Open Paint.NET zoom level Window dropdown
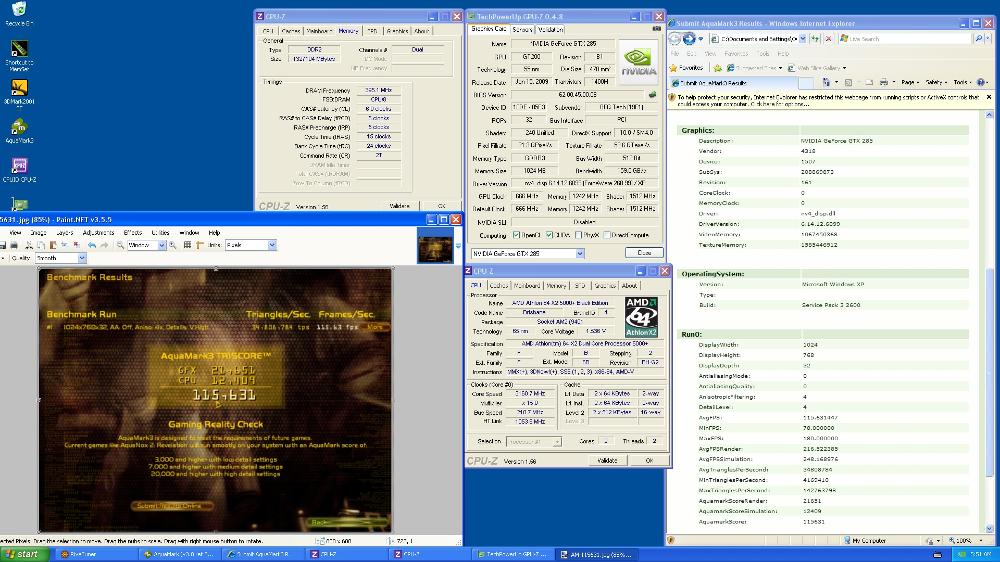 [162, 246]
